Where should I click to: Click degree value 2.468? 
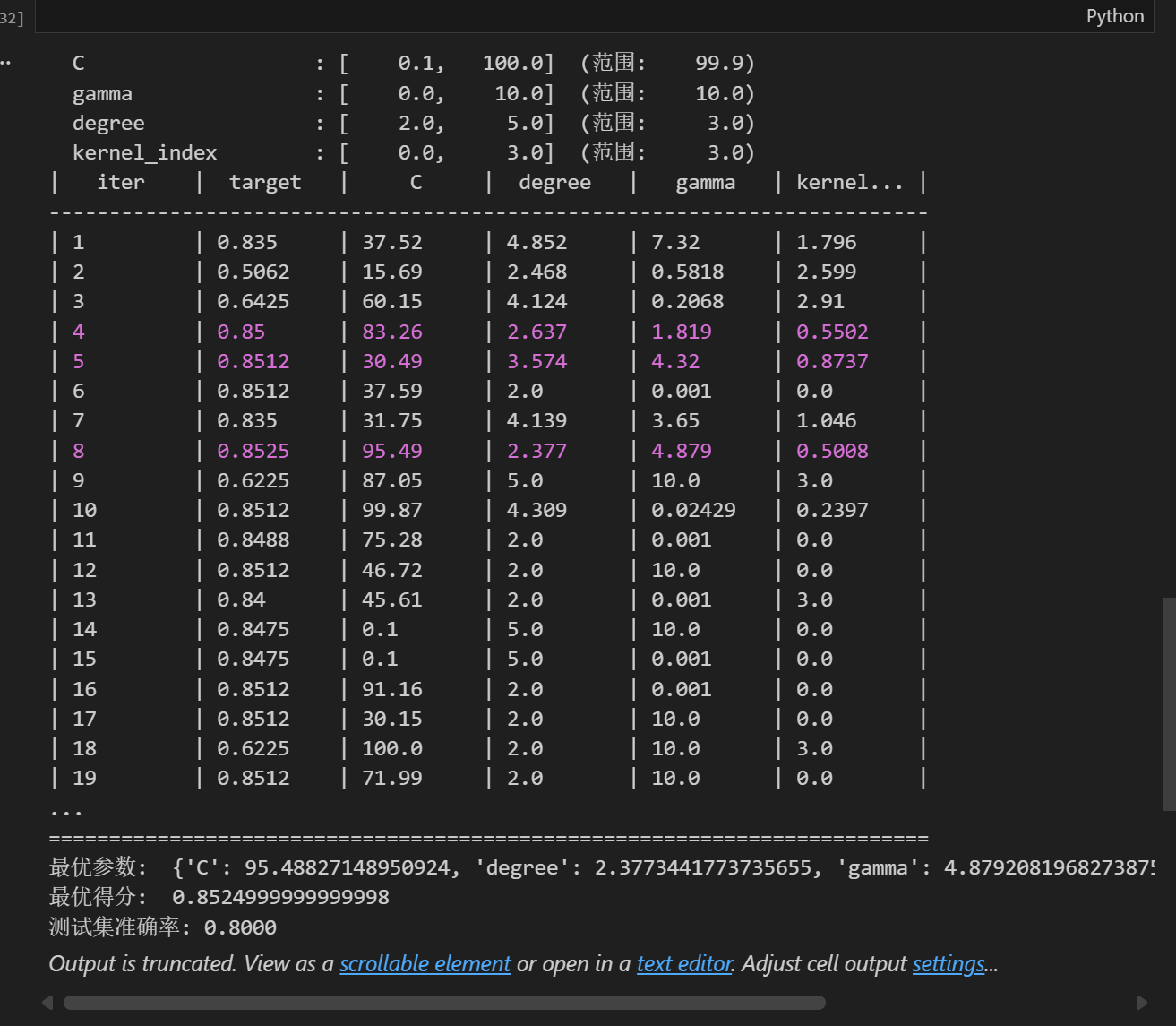click(537, 272)
